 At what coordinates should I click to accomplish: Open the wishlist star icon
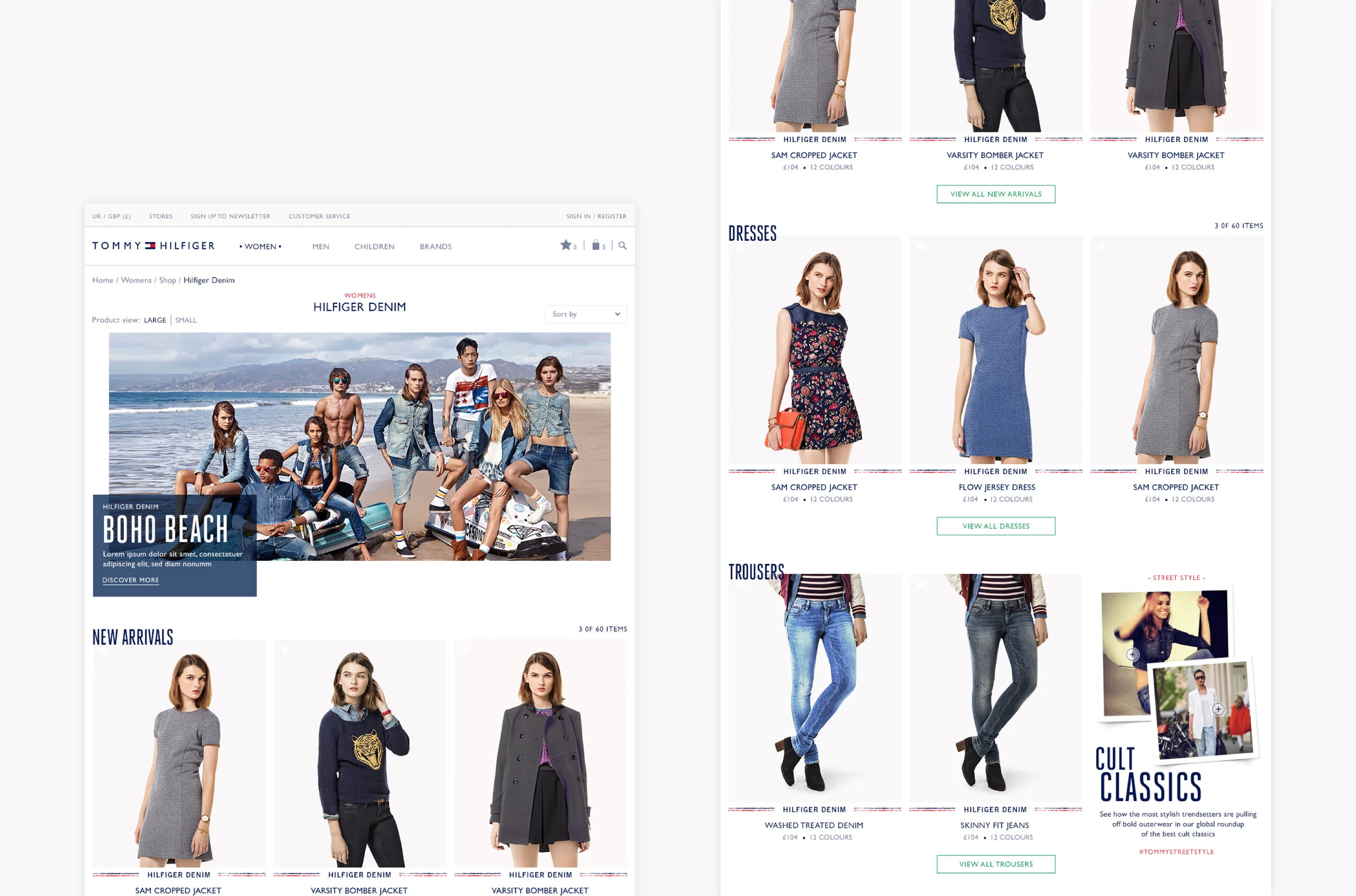[x=565, y=245]
